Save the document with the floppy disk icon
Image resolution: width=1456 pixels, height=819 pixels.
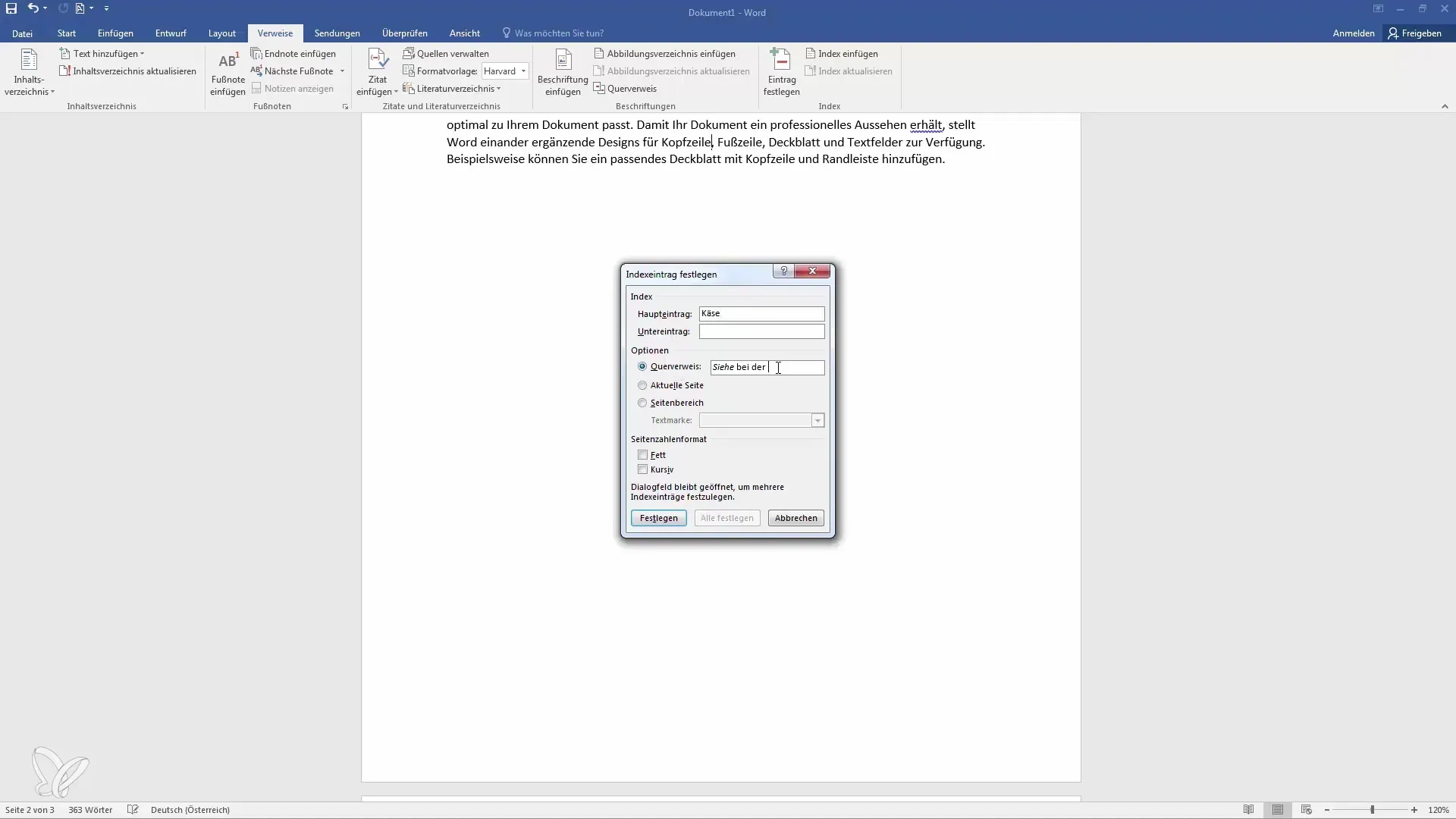(x=11, y=8)
